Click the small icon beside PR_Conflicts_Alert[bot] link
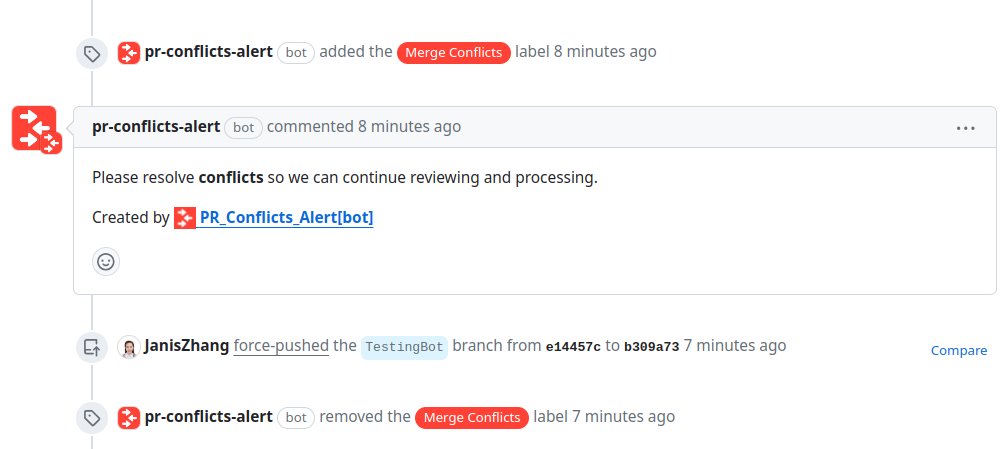1001x449 pixels. [x=184, y=217]
